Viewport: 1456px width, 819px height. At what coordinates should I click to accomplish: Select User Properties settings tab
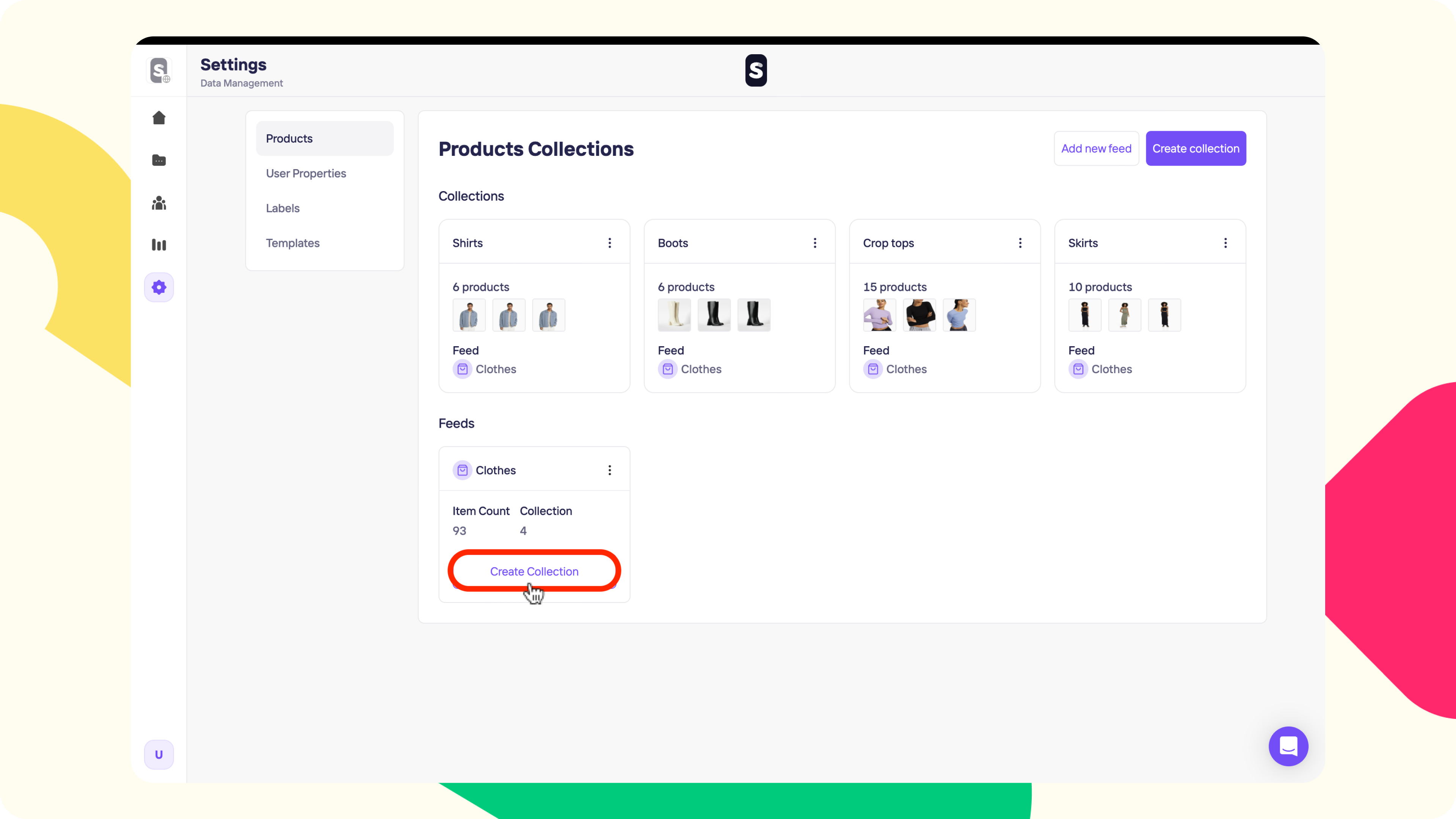tap(306, 174)
